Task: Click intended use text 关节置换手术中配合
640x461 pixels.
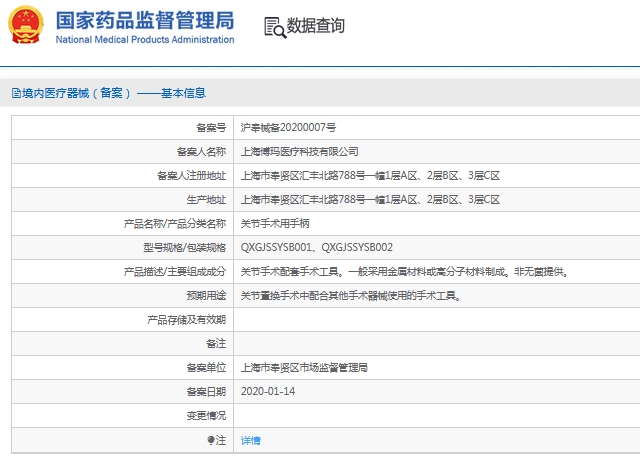Action: coord(351,296)
